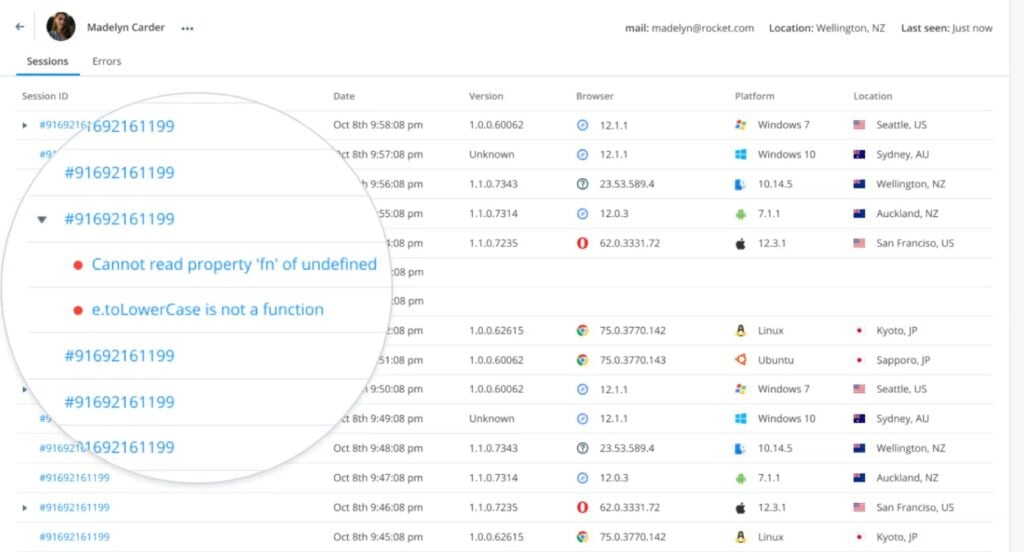Click Windows 10 icon in 9:49:08 pm row
The image size is (1024, 552).
(741, 419)
